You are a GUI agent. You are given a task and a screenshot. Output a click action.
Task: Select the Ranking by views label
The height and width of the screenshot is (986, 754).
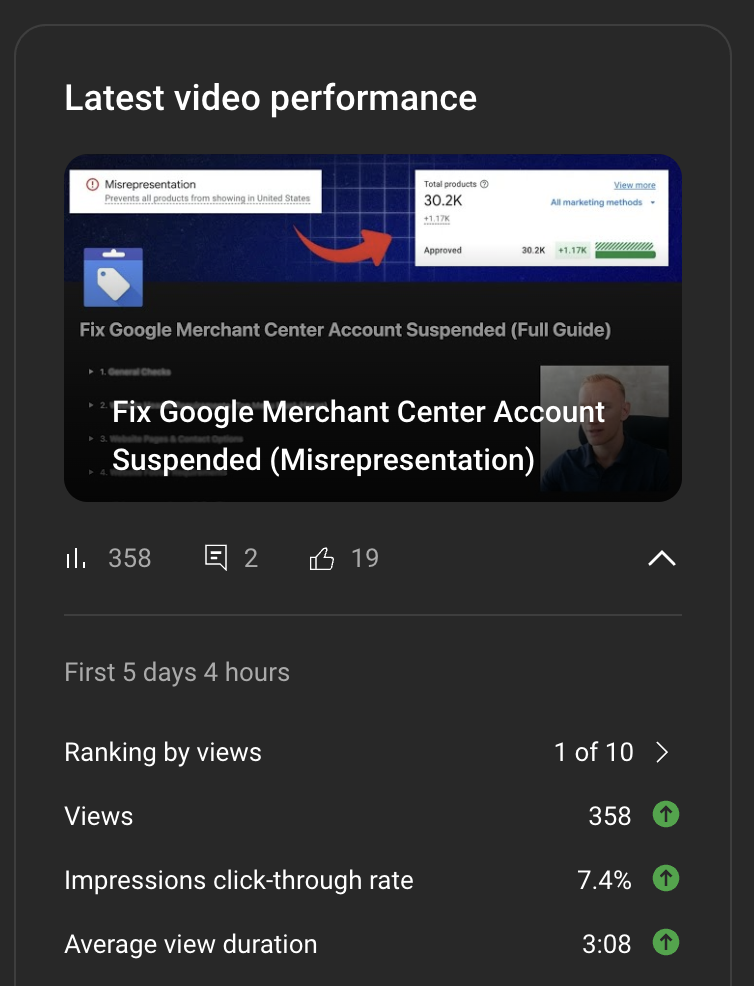pyautogui.click(x=163, y=752)
